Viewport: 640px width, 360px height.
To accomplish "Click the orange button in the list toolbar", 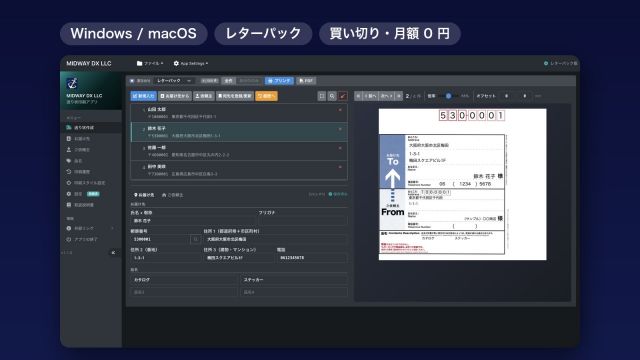I will tap(266, 96).
